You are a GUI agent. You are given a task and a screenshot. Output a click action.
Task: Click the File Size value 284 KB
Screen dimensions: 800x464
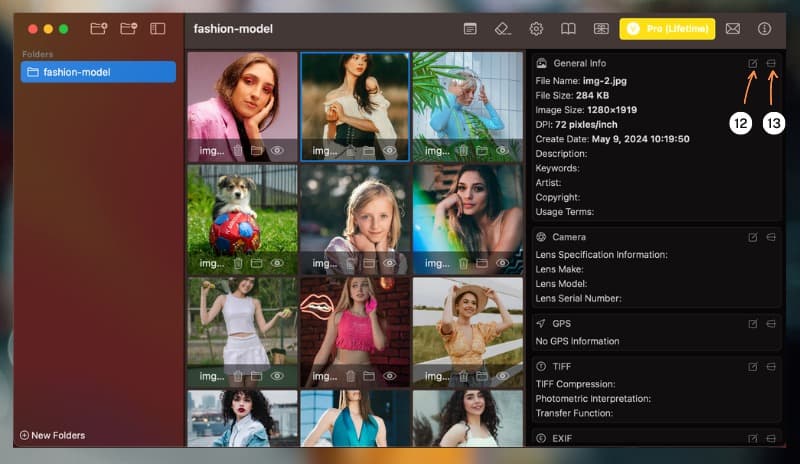point(592,95)
